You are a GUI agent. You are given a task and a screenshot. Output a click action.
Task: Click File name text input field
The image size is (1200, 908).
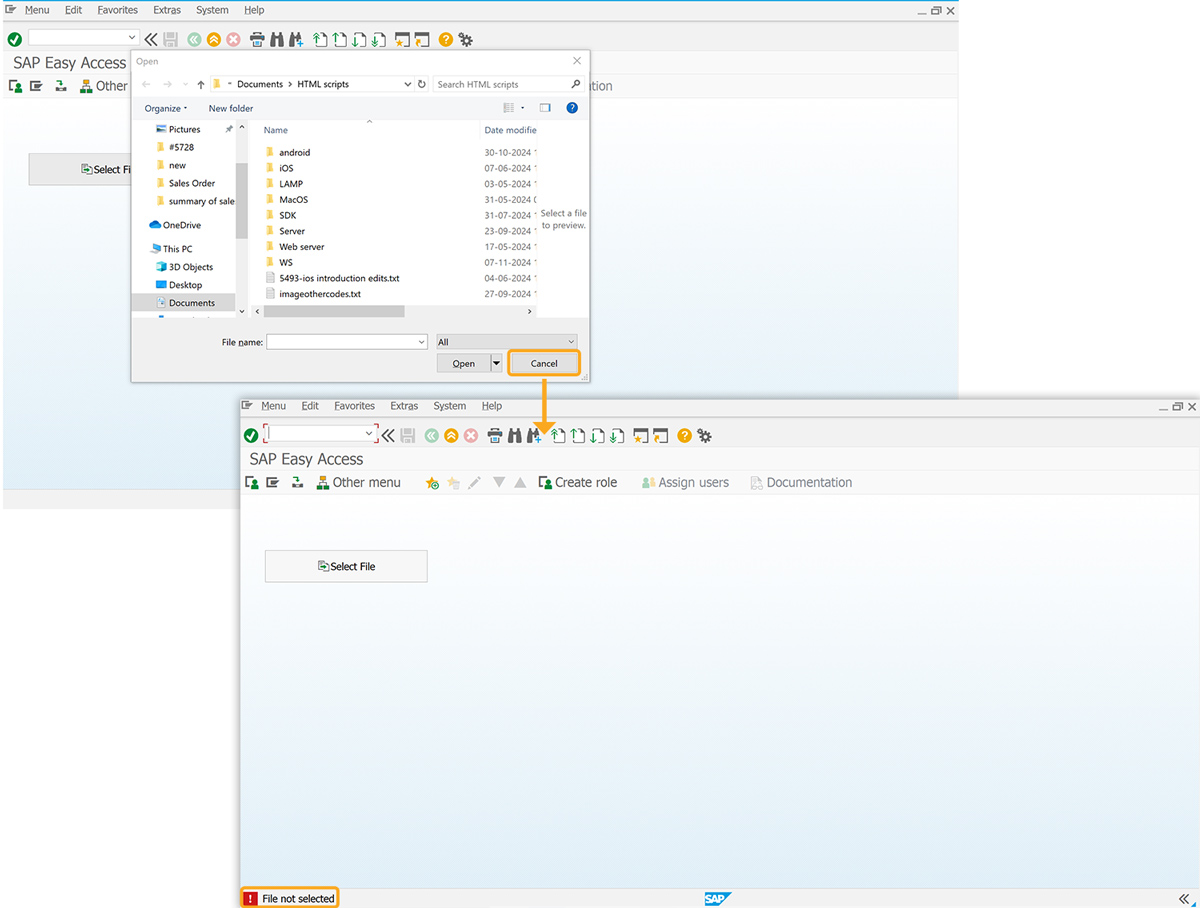point(347,342)
